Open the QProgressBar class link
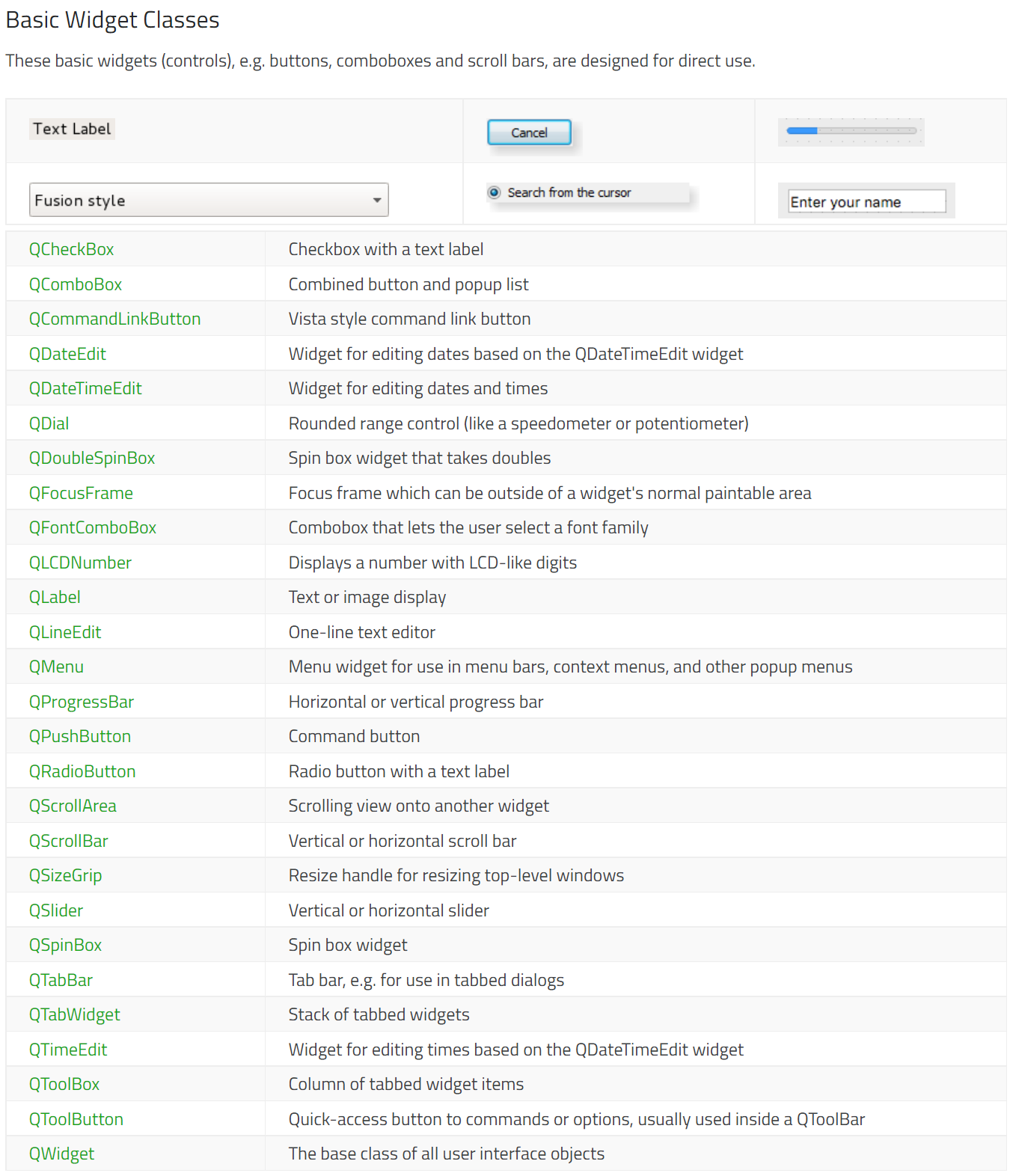 [81, 702]
